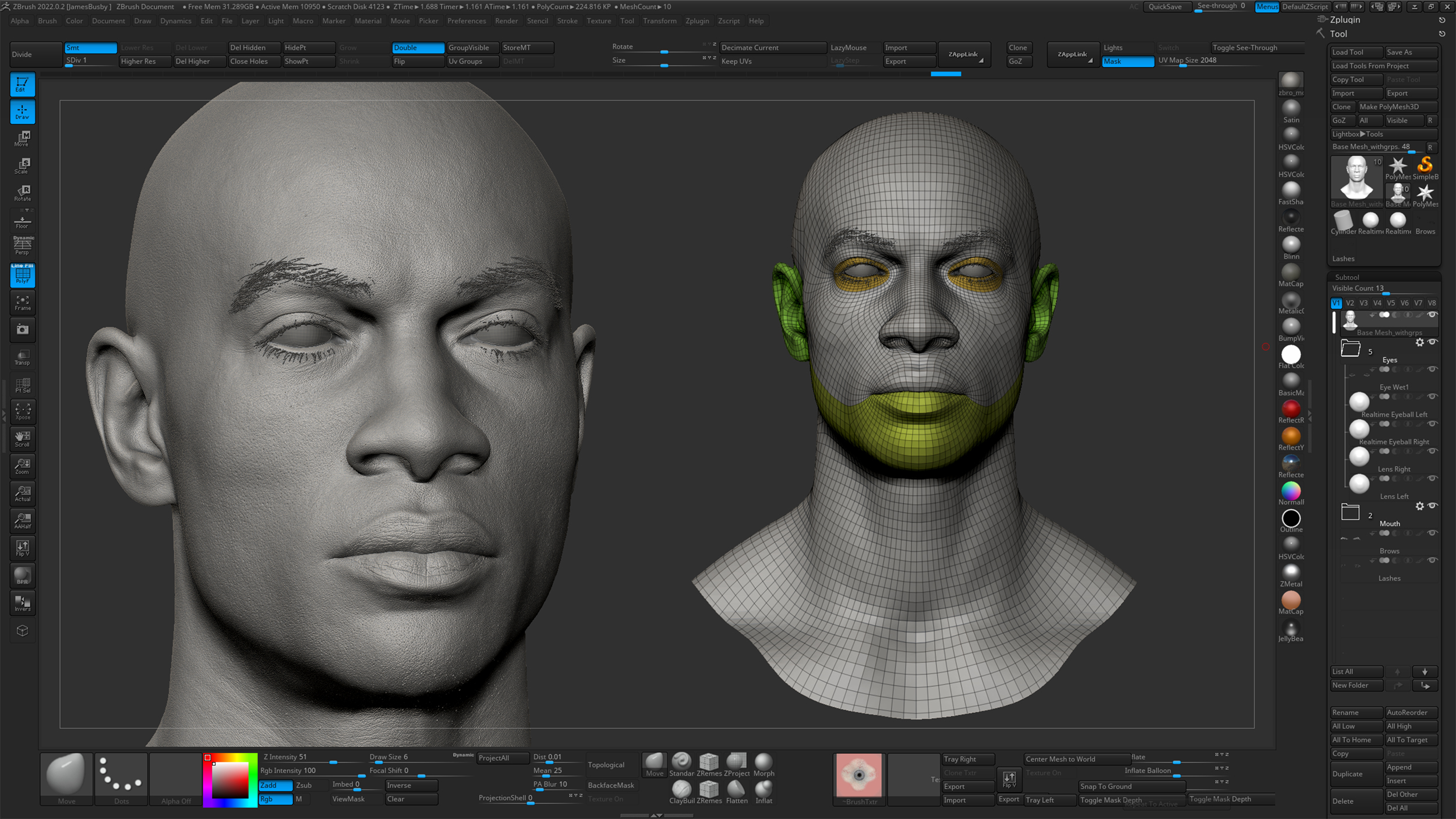Click the Rotate transform icon
Viewport: 1456px width, 819px height.
click(22, 193)
